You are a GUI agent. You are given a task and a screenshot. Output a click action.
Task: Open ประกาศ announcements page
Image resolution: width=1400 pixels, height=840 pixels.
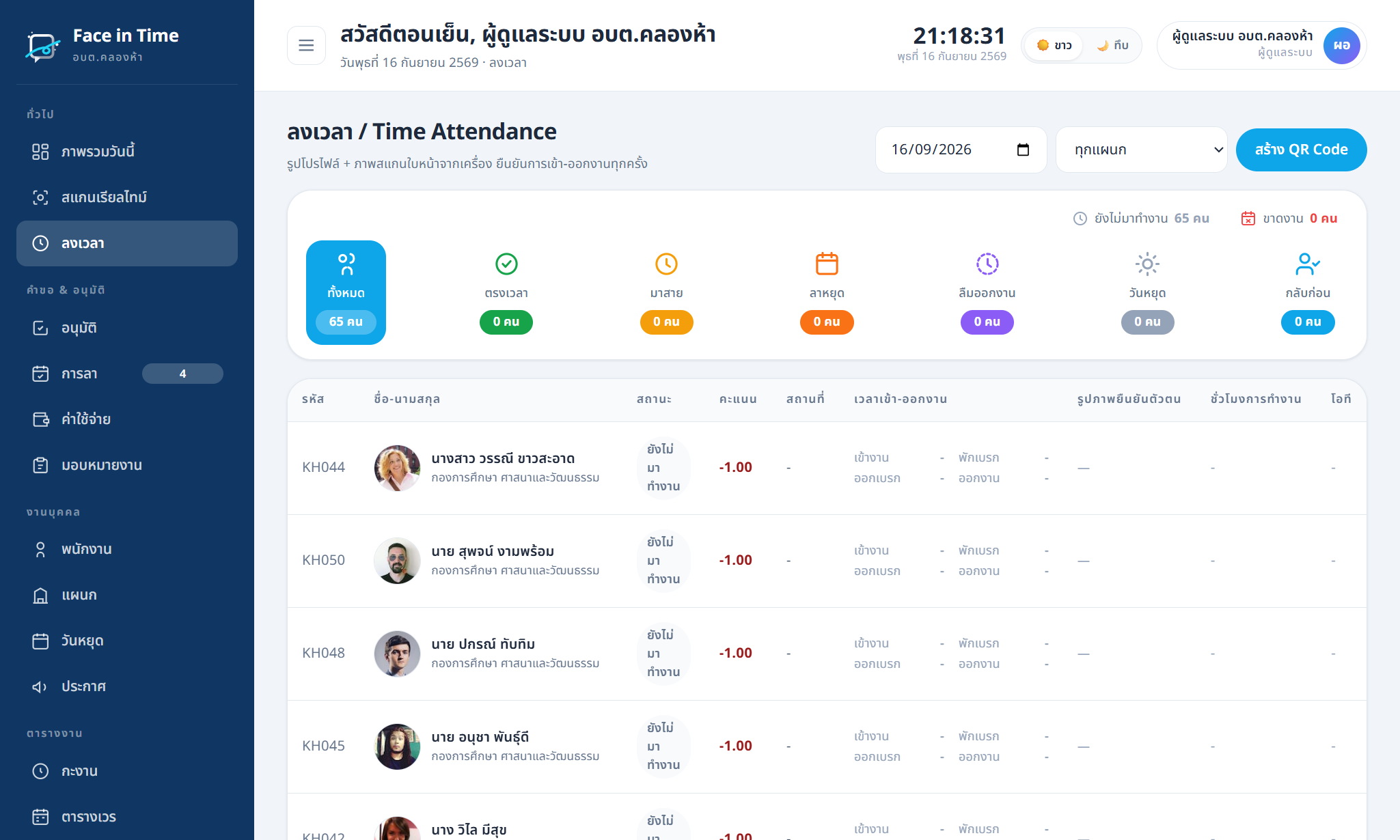click(127, 686)
